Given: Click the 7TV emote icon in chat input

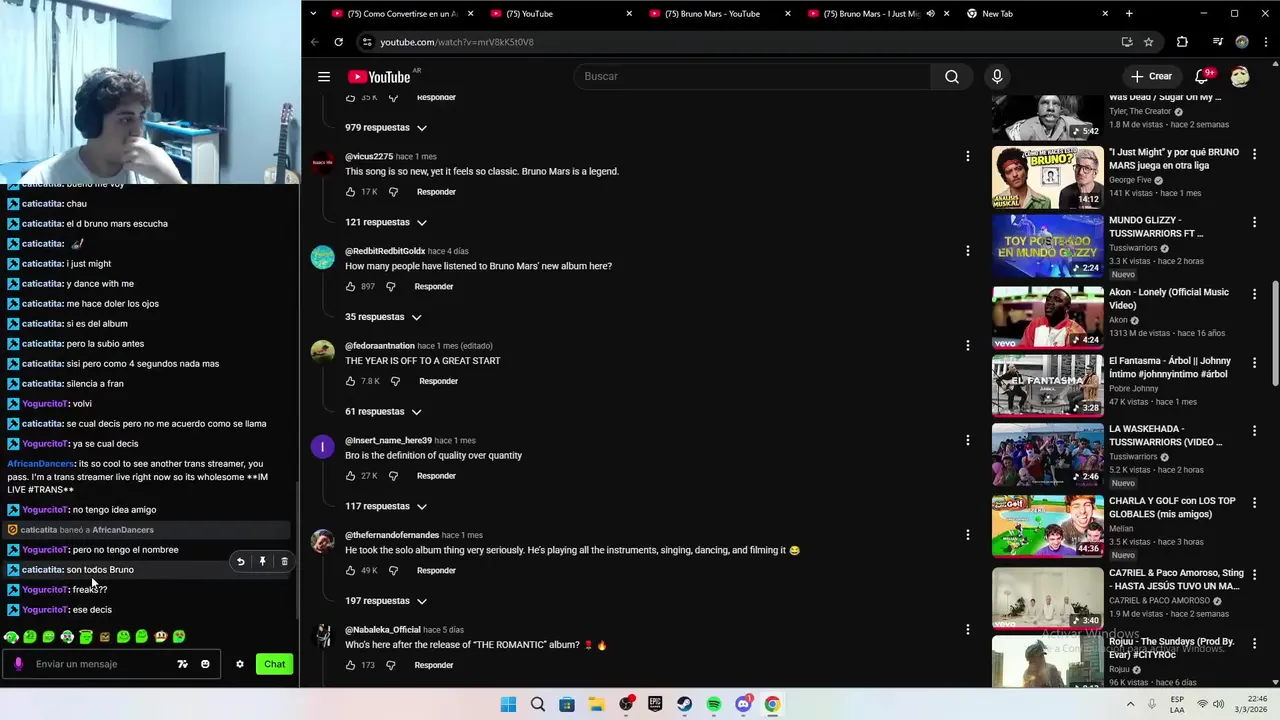Looking at the screenshot, I should [182, 664].
